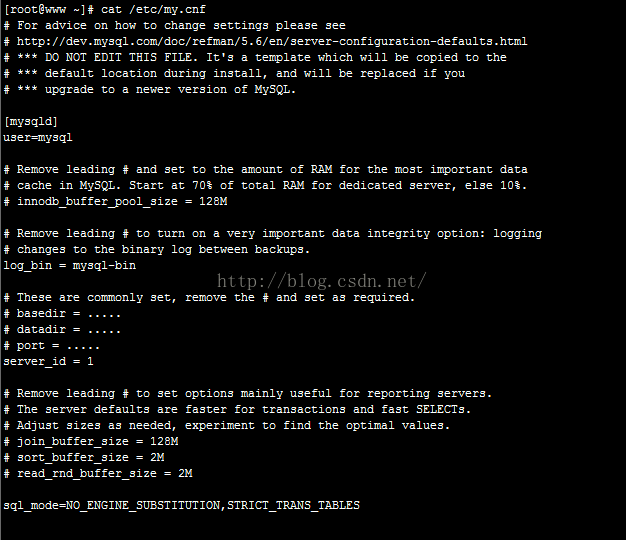Screen dimensions: 626x540
Task: Open the dev.mysql.com server-configuration-defaults URL
Action: pyautogui.click(x=272, y=41)
